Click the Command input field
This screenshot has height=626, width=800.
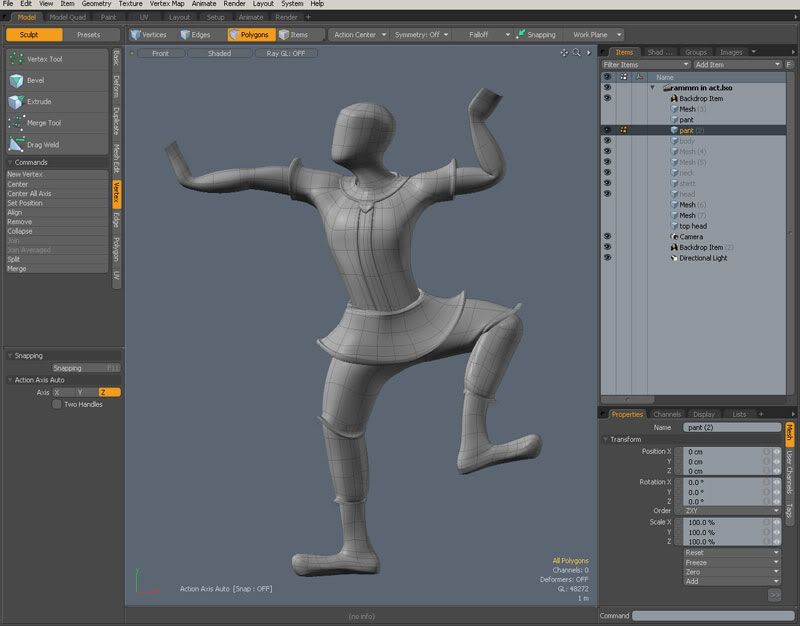coord(714,616)
